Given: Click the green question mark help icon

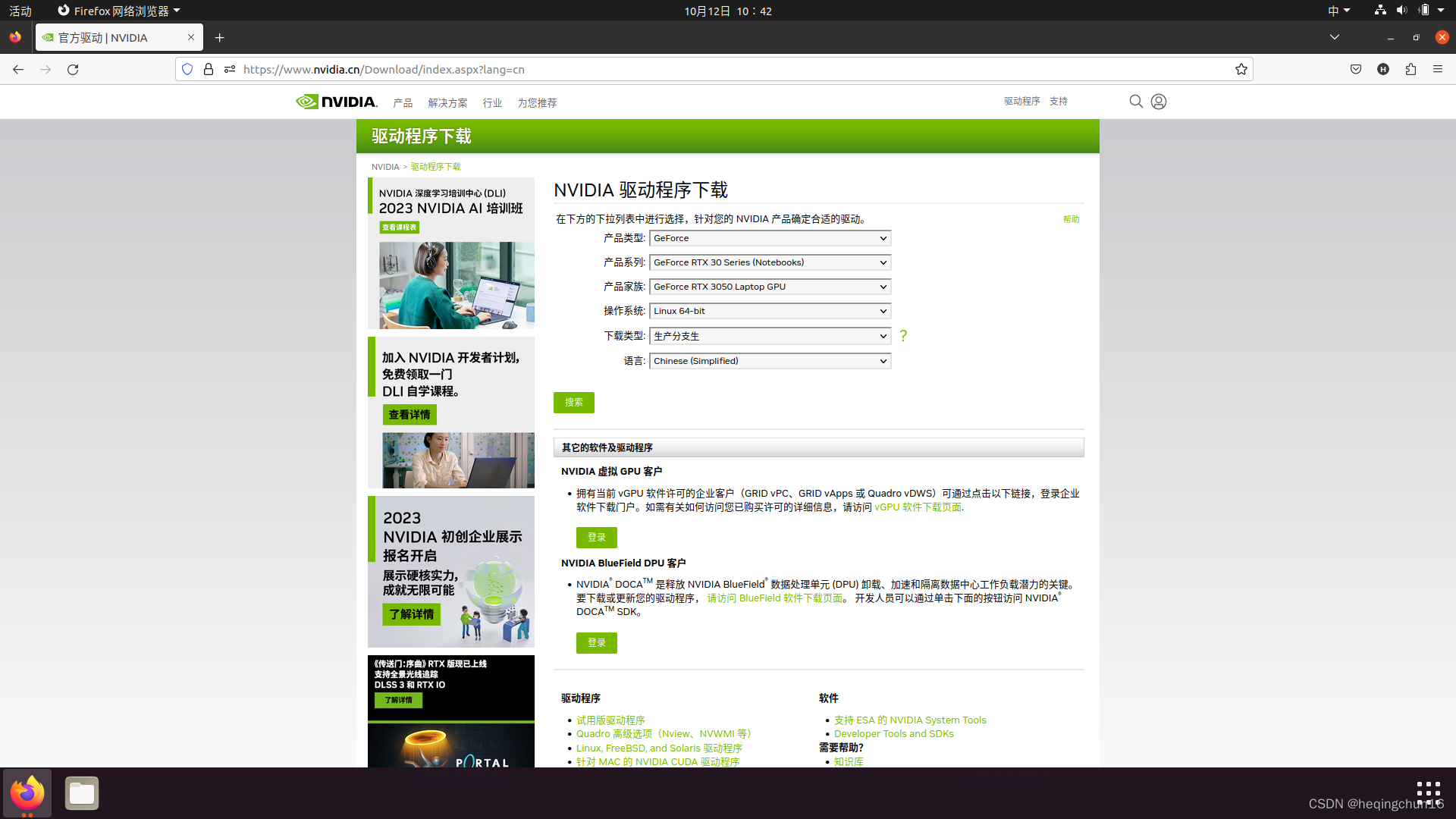Looking at the screenshot, I should click(903, 336).
